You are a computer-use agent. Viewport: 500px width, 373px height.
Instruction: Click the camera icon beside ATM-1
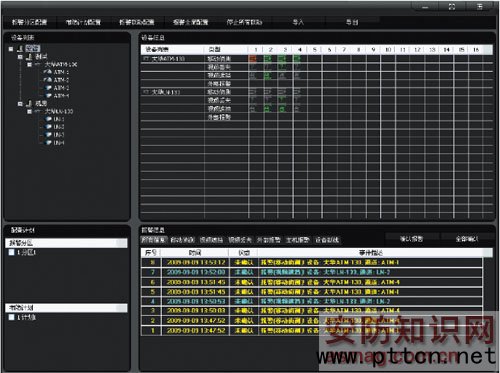point(48,72)
